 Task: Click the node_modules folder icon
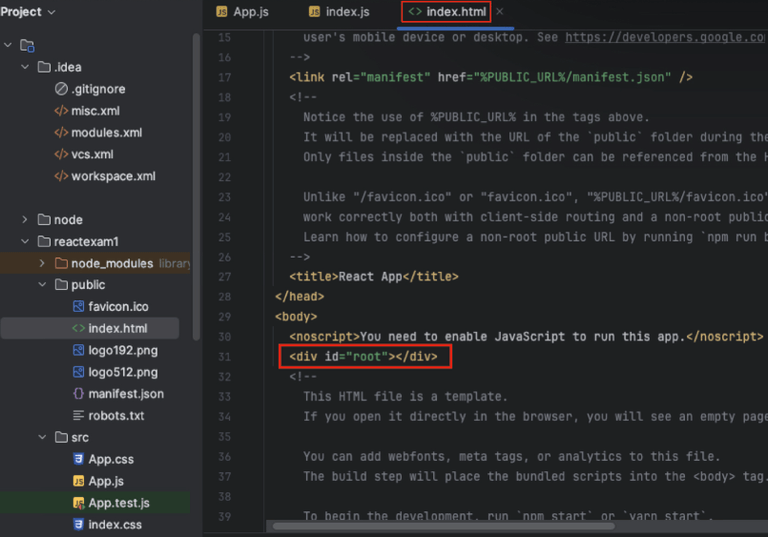point(61,263)
